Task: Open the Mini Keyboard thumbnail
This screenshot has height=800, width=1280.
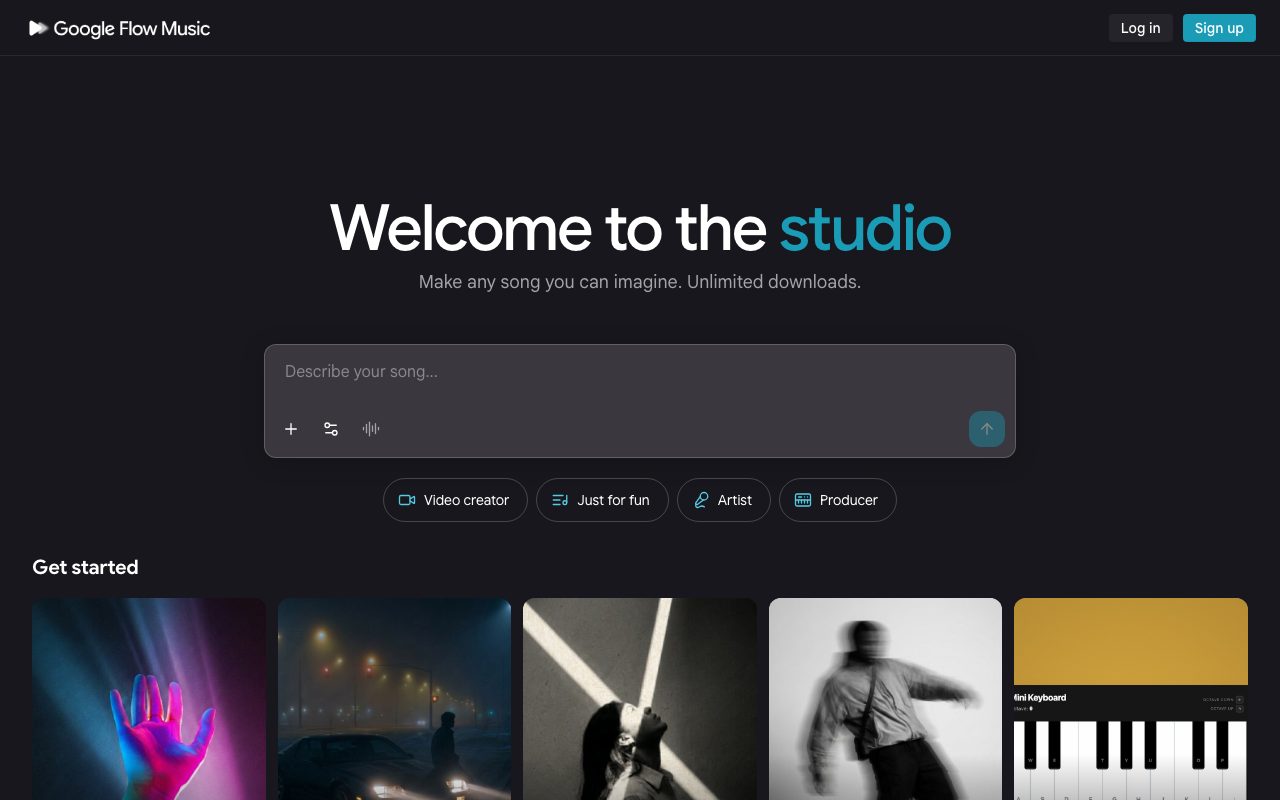Action: (1131, 699)
